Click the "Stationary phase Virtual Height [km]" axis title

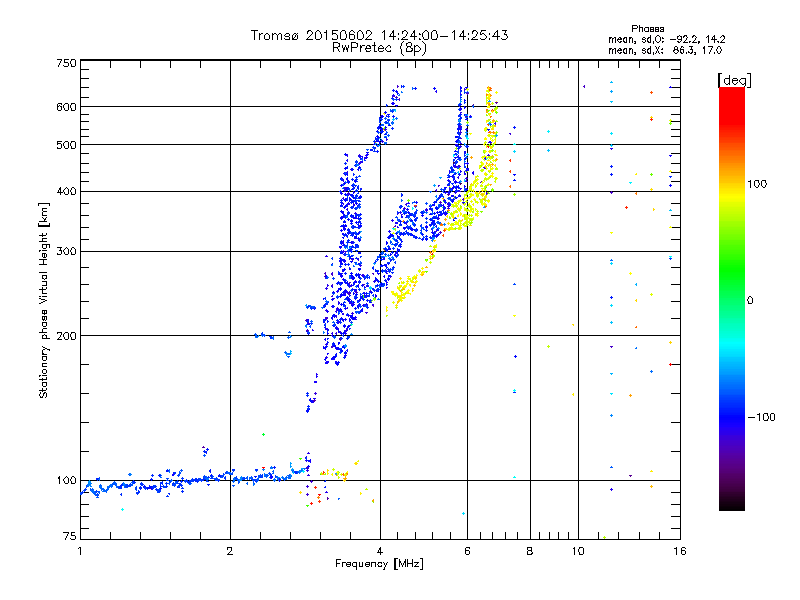tap(44, 300)
